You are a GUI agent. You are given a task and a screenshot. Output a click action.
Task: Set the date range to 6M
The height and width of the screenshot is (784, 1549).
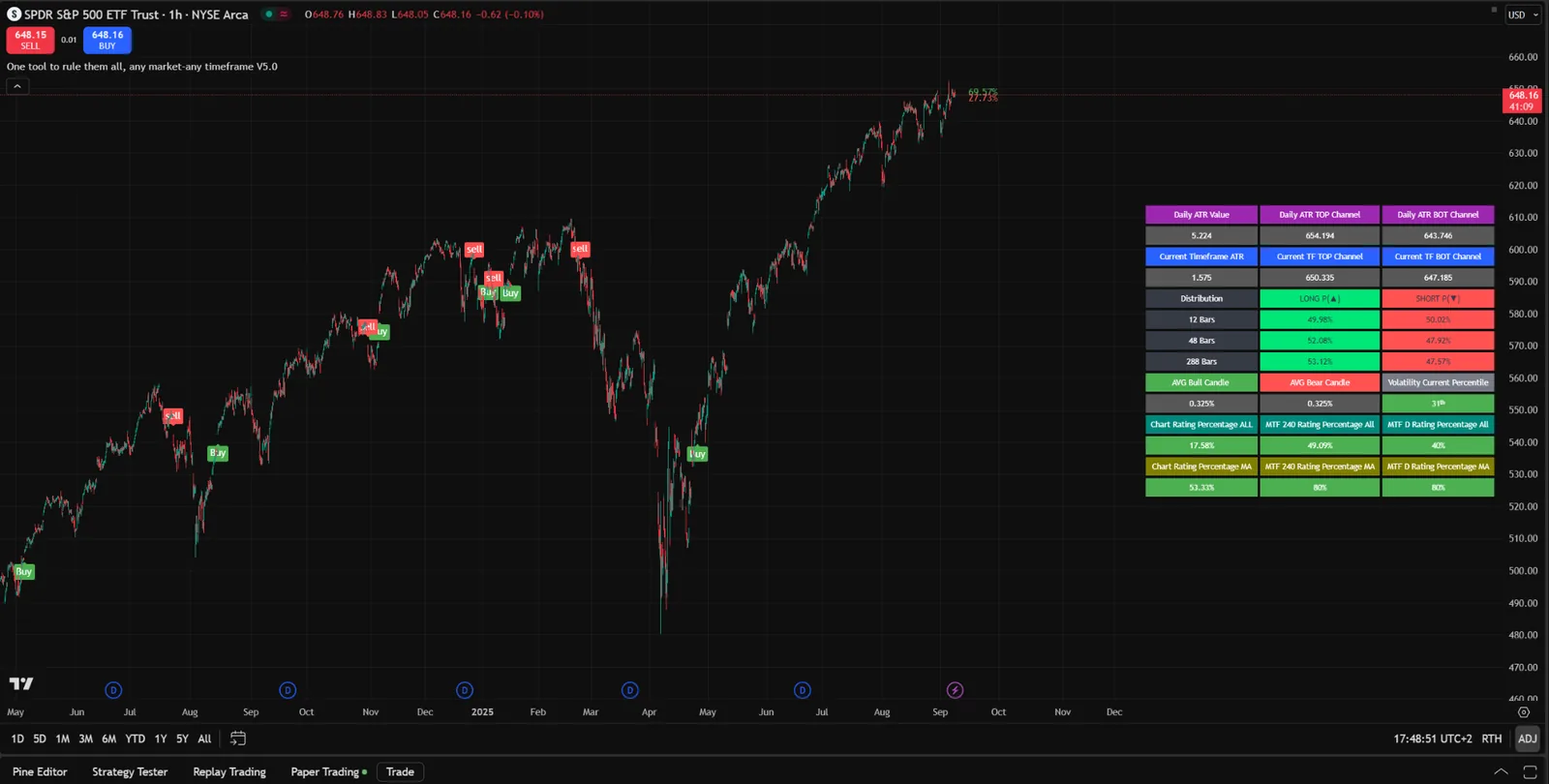pyautogui.click(x=109, y=739)
